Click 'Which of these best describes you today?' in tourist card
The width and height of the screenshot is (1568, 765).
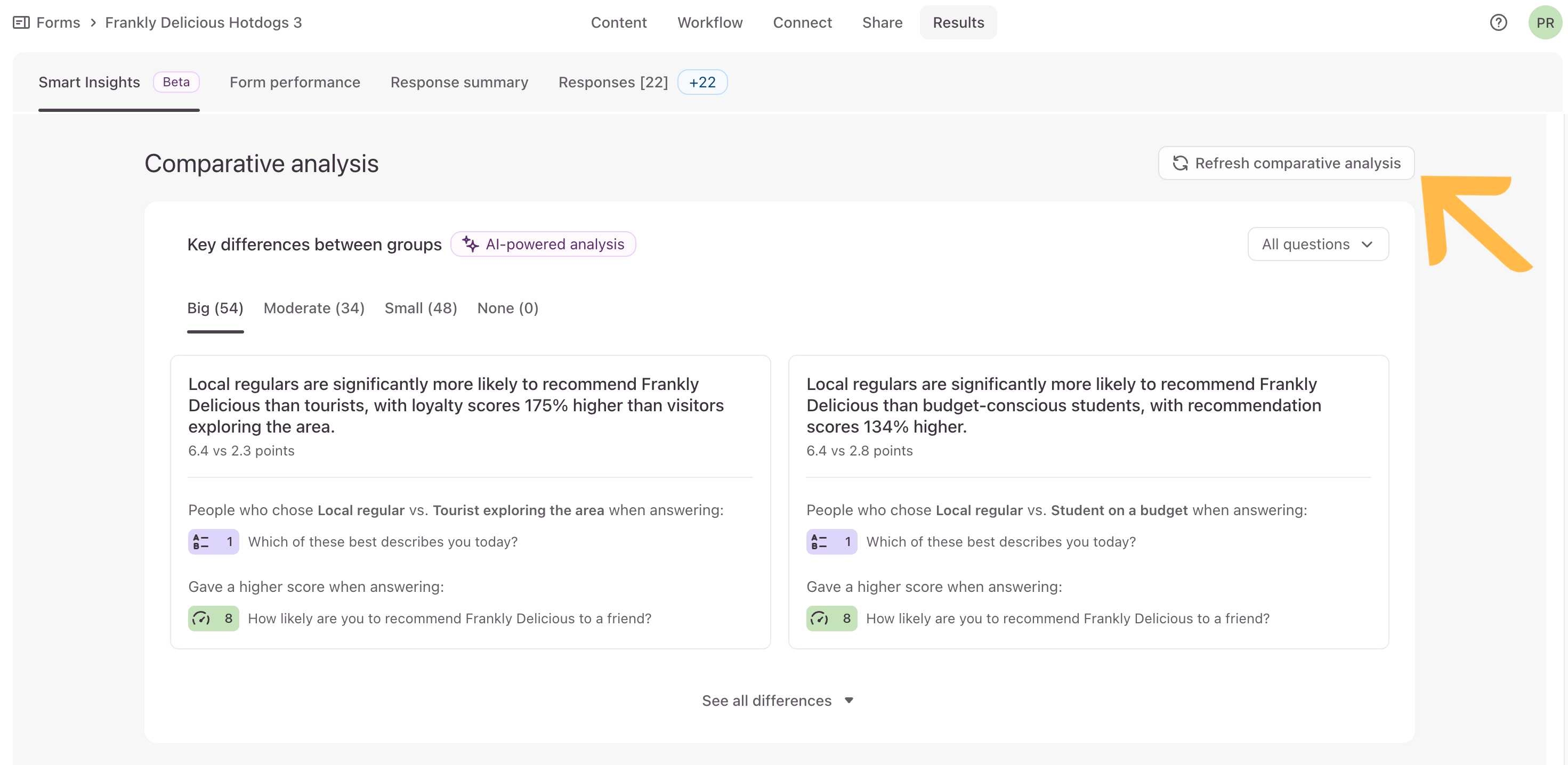[x=383, y=542]
